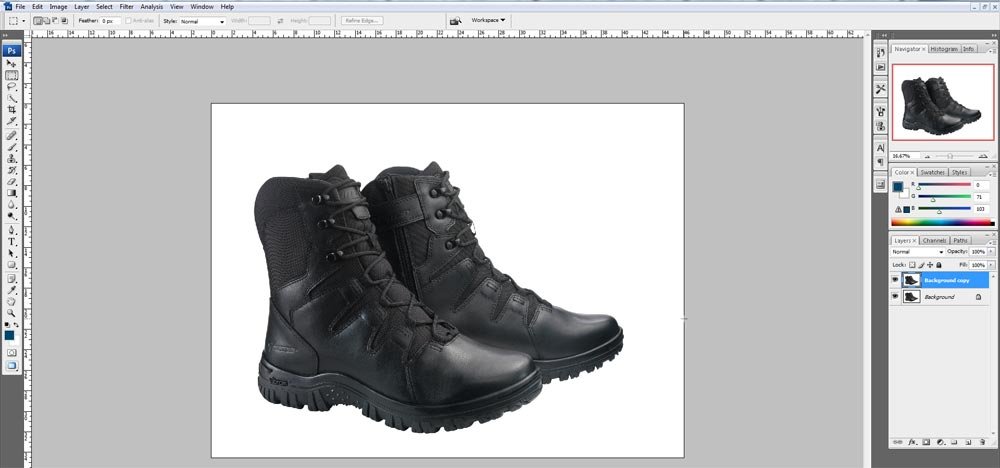Select the Rectangular Marquee tool in toolbox
1000x468 pixels.
(11, 75)
